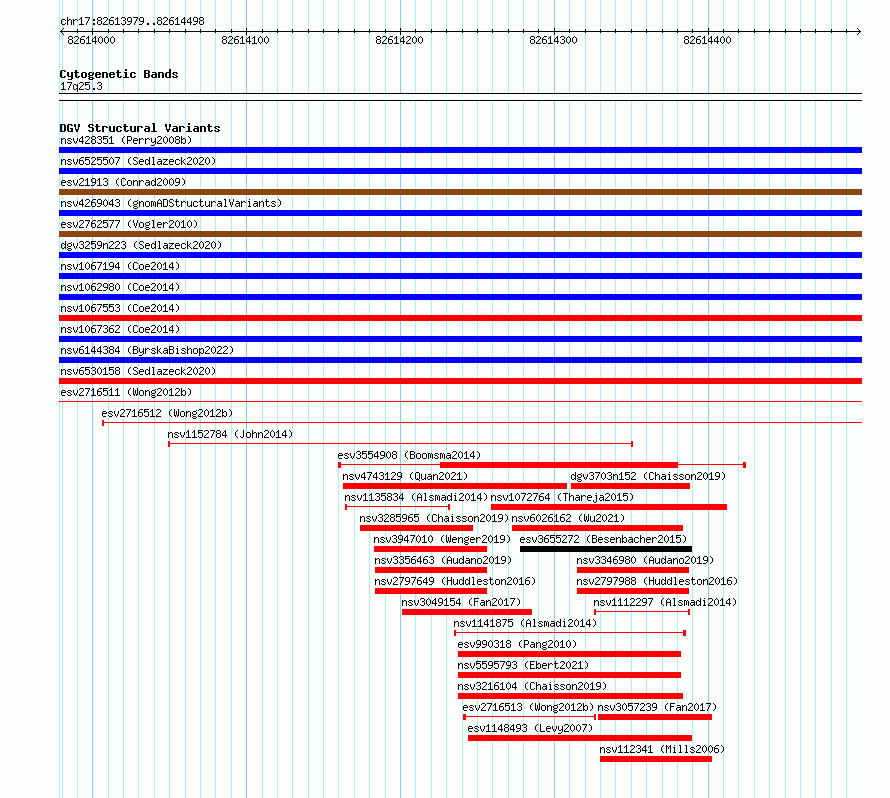Click nsv3947010 (Wenger2019) label
890x798 pixels.
click(442, 539)
